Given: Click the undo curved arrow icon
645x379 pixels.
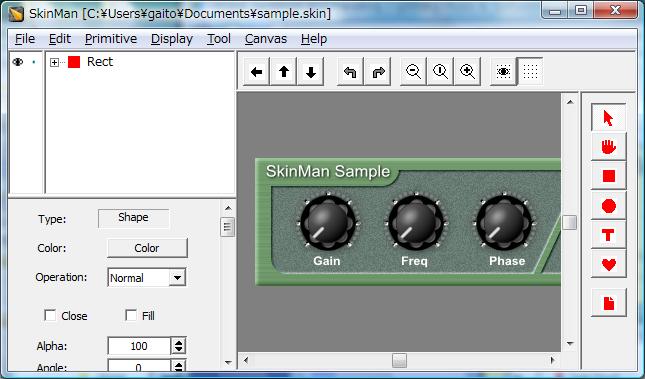Looking at the screenshot, I should click(x=350, y=72).
